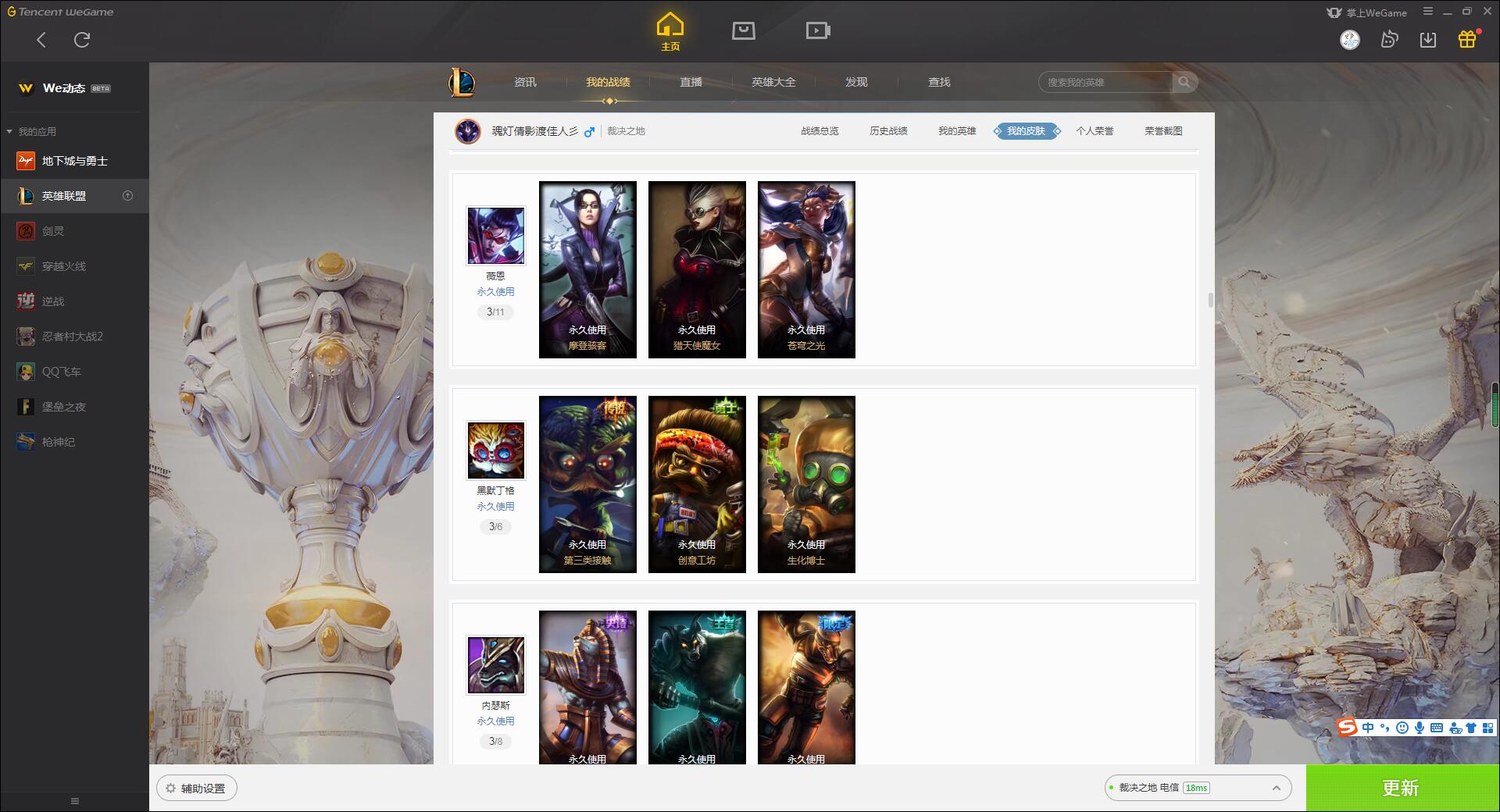Select 剑灵 in sidebar
The image size is (1500, 812).
(74, 231)
